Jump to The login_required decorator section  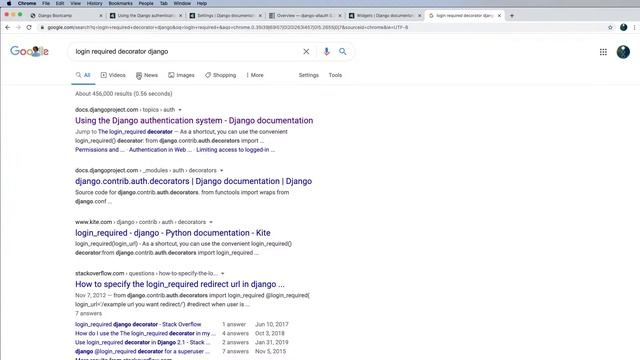pyautogui.click(x=135, y=132)
